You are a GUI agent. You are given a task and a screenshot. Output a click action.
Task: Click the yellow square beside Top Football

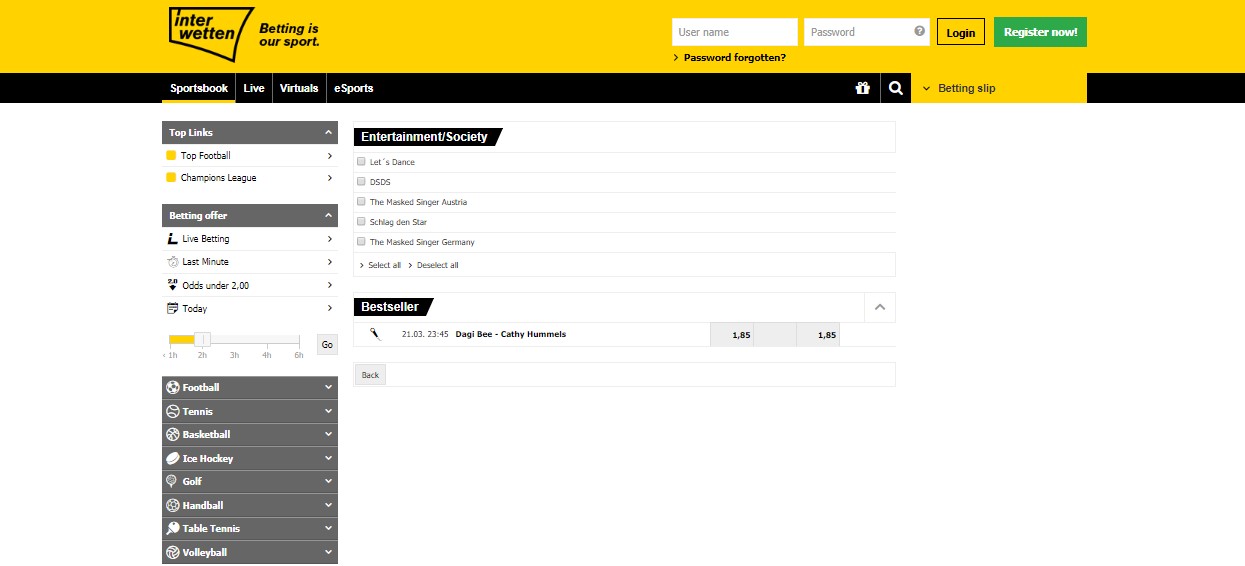pos(171,155)
